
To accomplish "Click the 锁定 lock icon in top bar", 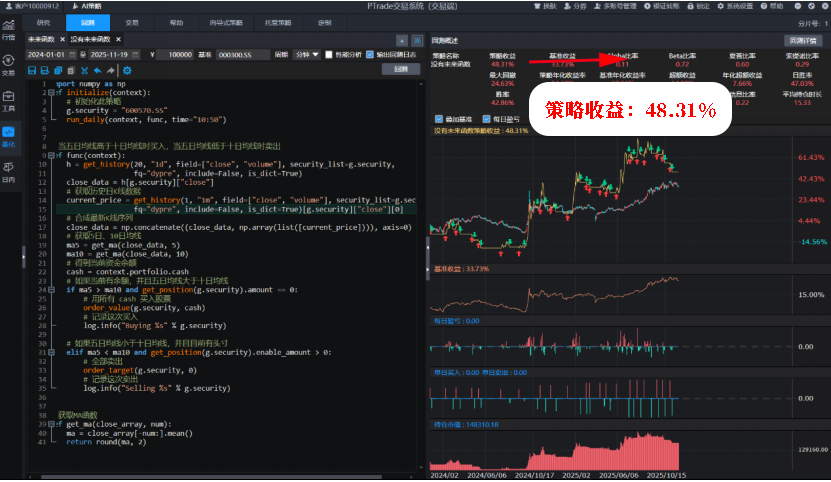I will [698, 6].
